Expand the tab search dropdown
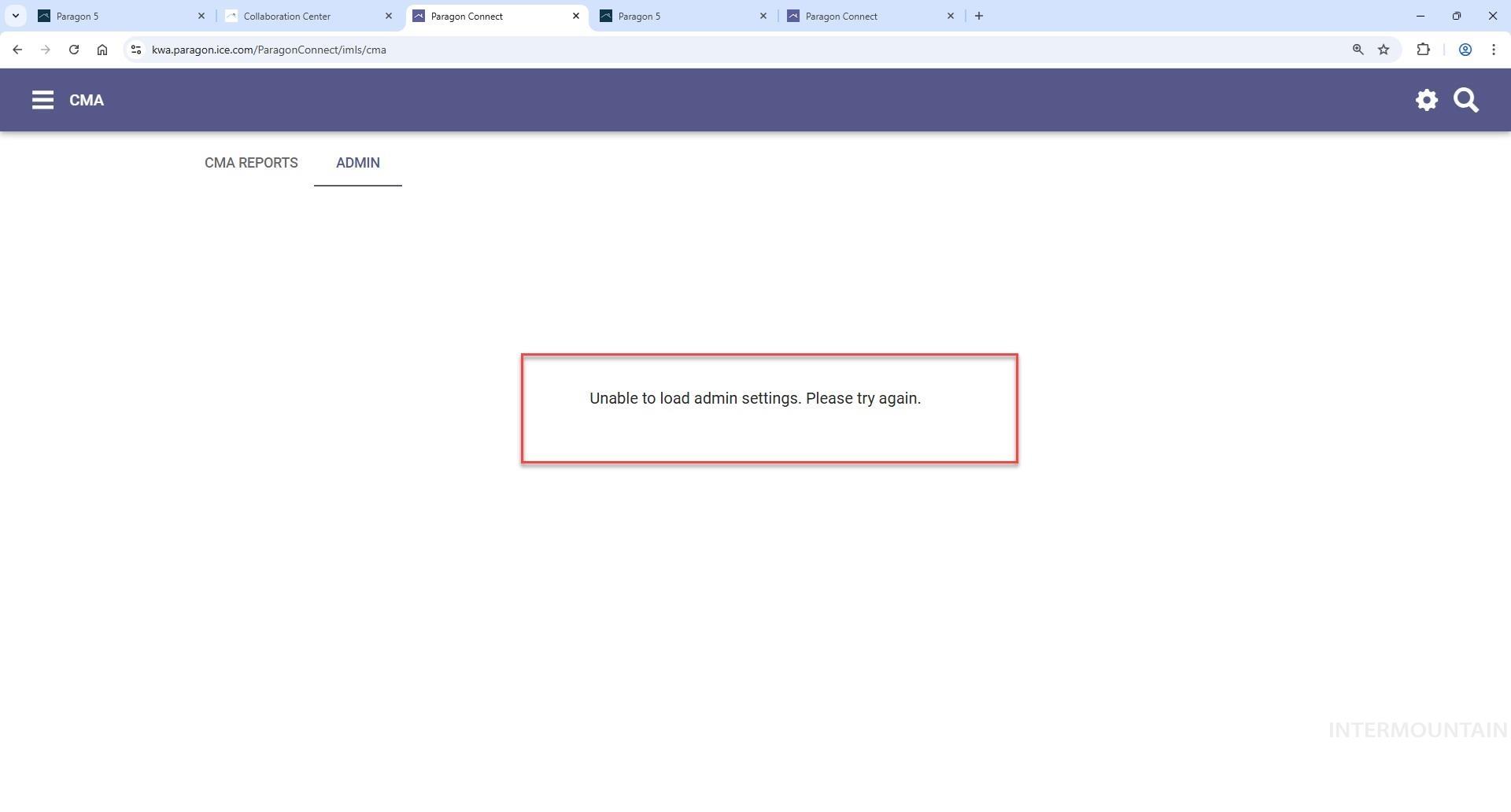This screenshot has width=1511, height=812. (15, 16)
